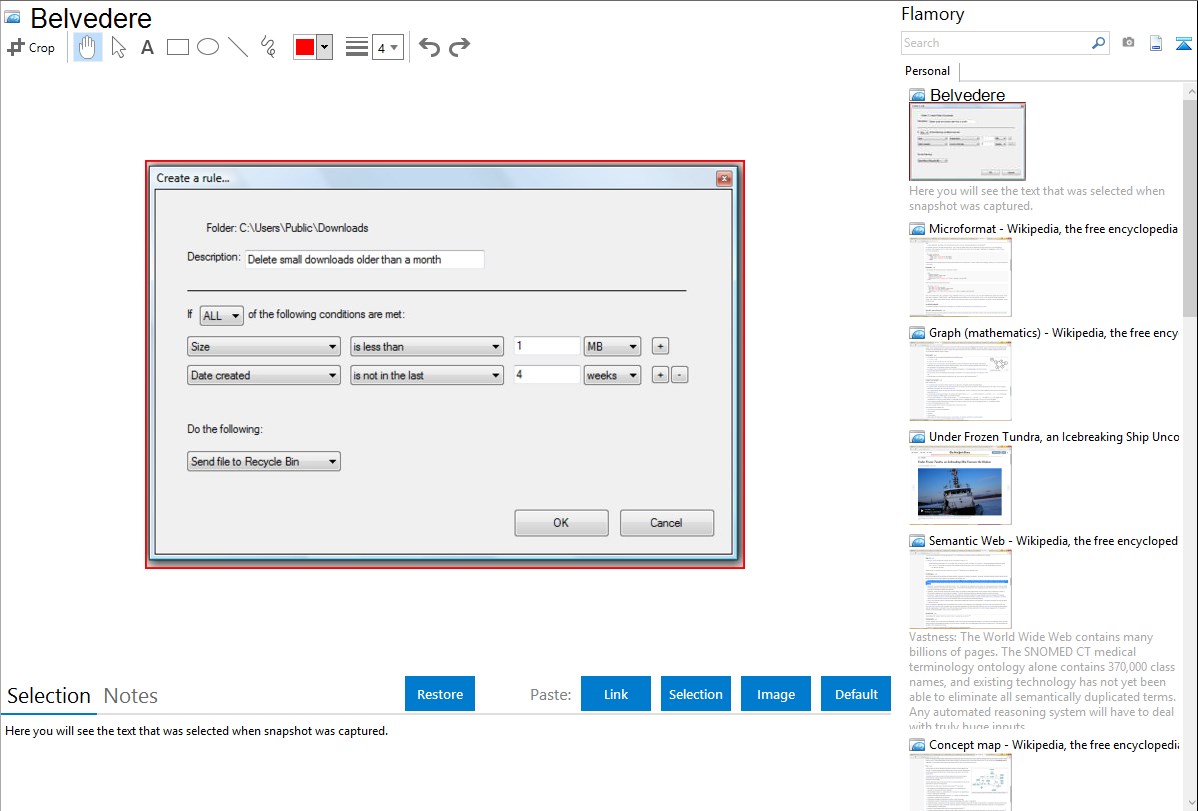1198x811 pixels.
Task: Select the Crop tool
Action: pyautogui.click(x=31, y=47)
